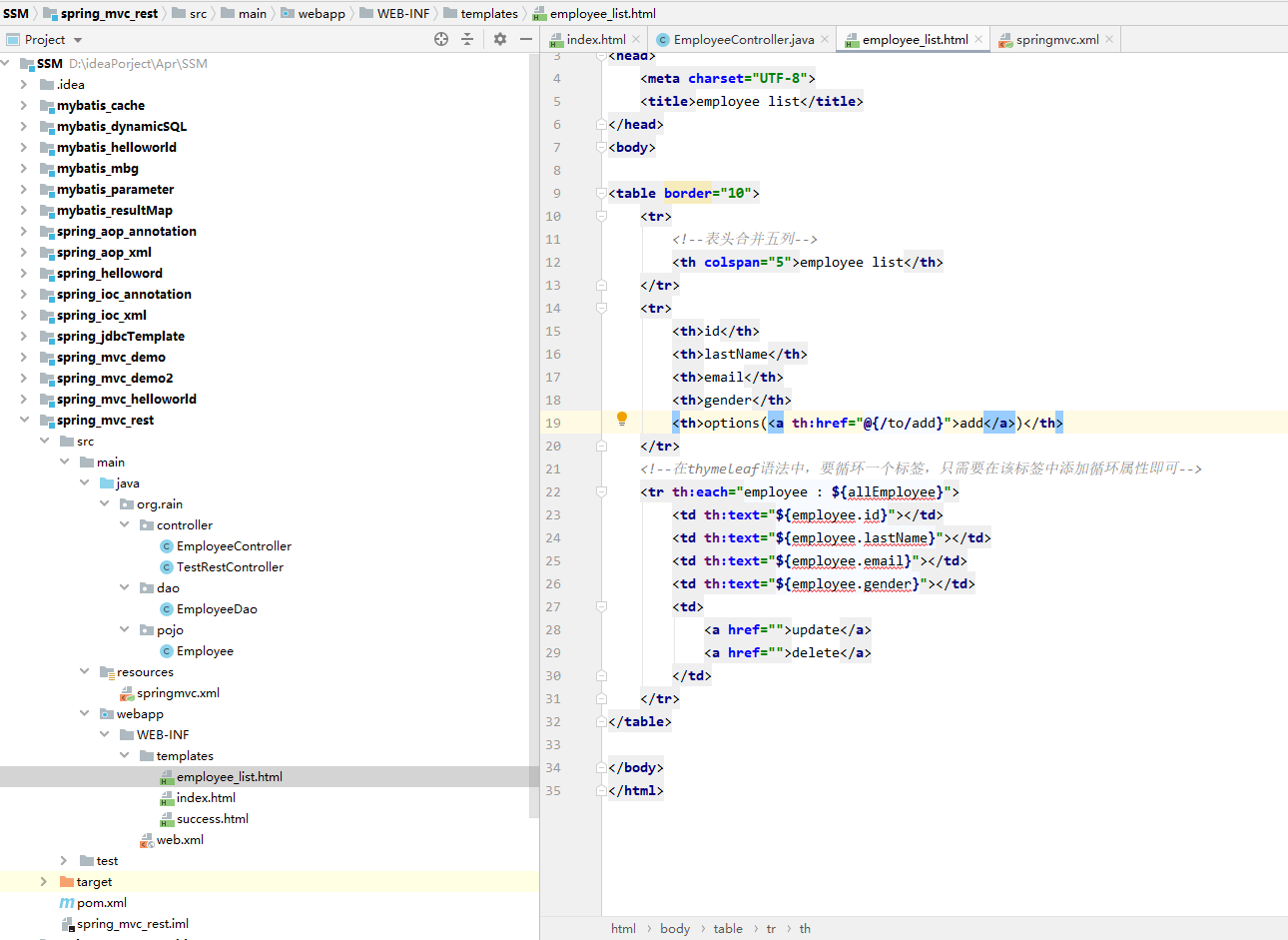
Task: Fold the table block using line 9 marker
Action: tap(599, 193)
